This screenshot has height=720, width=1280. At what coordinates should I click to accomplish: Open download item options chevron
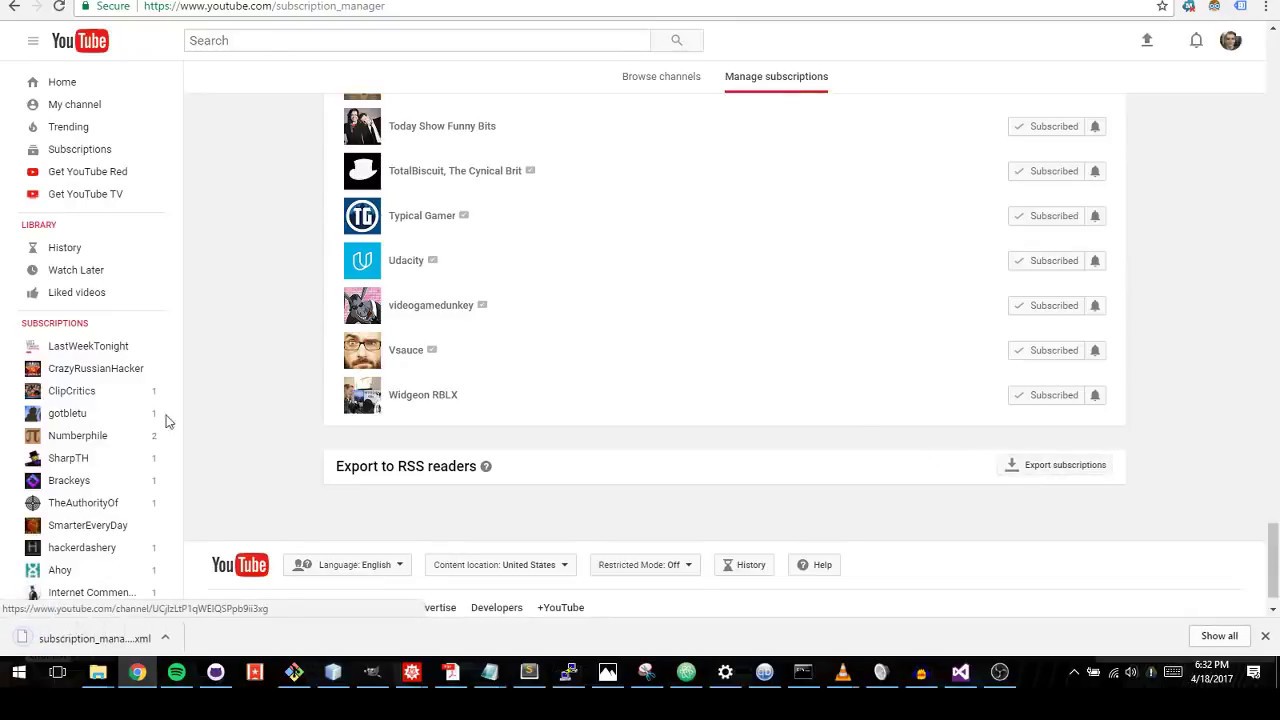pos(165,638)
